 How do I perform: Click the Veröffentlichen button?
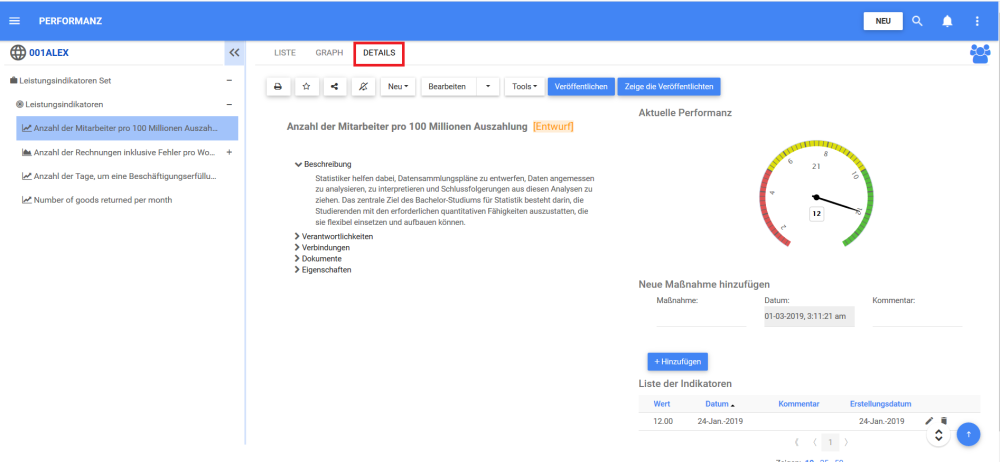[581, 86]
